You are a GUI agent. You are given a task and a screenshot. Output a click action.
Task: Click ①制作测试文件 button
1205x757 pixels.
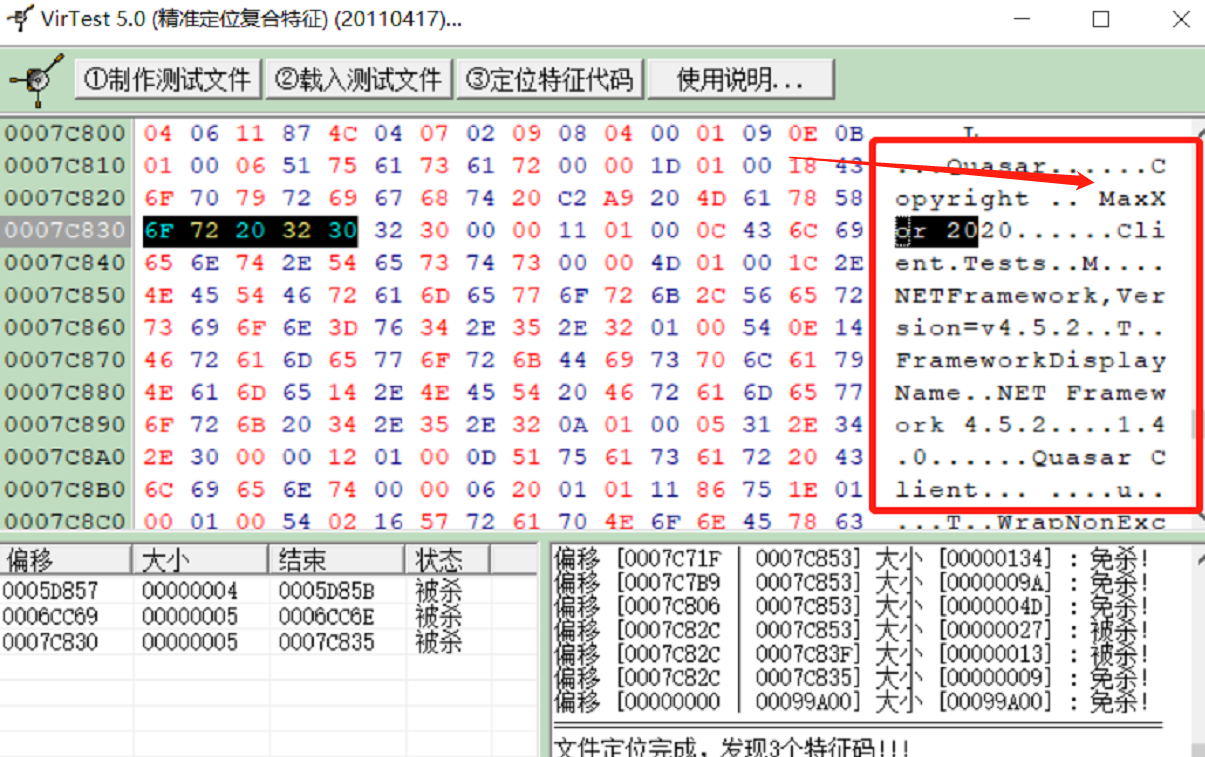168,79
